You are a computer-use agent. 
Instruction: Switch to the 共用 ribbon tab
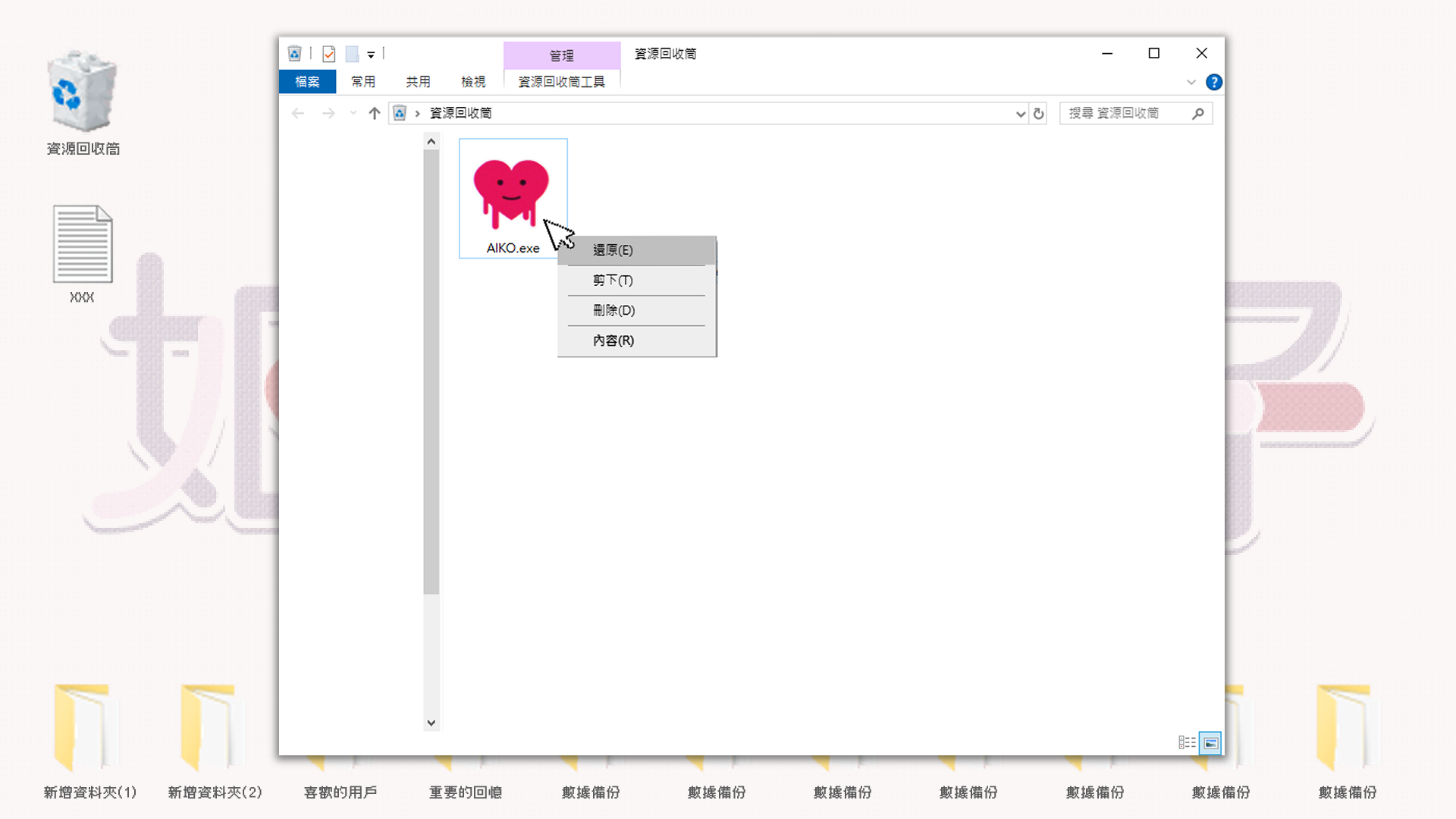point(418,81)
